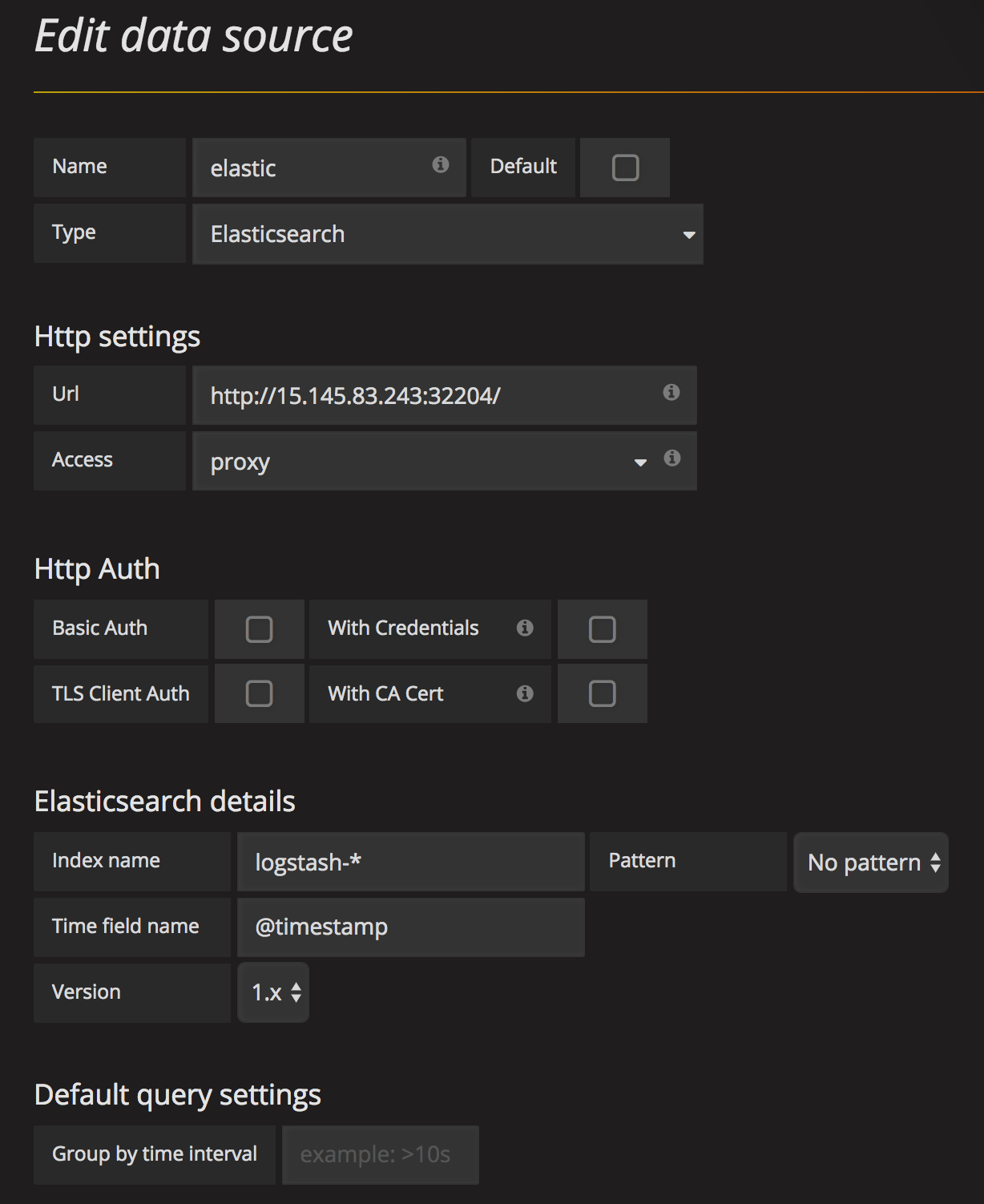Viewport: 984px width, 1204px height.
Task: Click the Default label
Action: (x=523, y=166)
